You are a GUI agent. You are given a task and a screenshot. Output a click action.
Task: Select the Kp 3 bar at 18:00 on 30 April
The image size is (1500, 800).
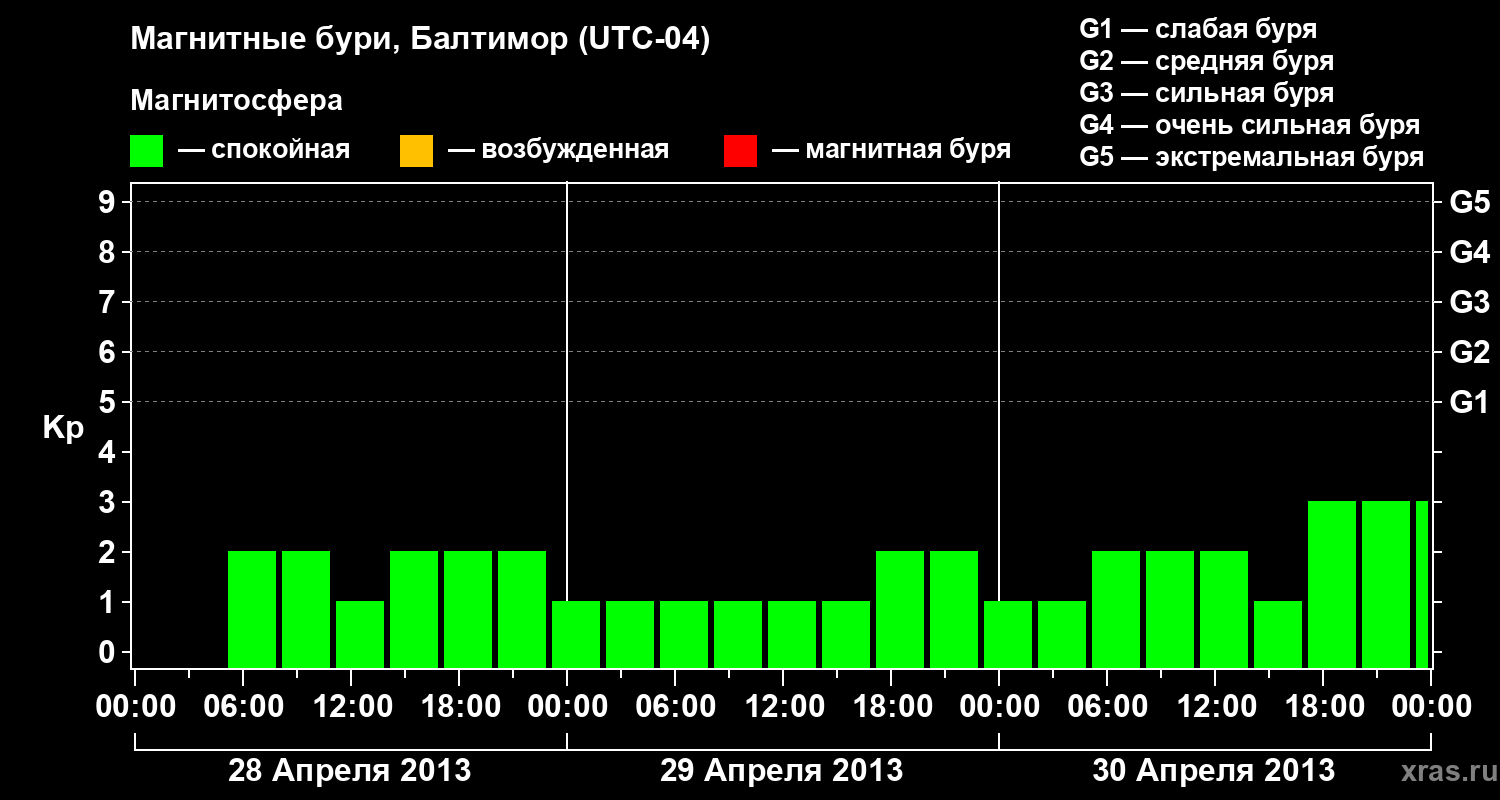click(x=1332, y=584)
